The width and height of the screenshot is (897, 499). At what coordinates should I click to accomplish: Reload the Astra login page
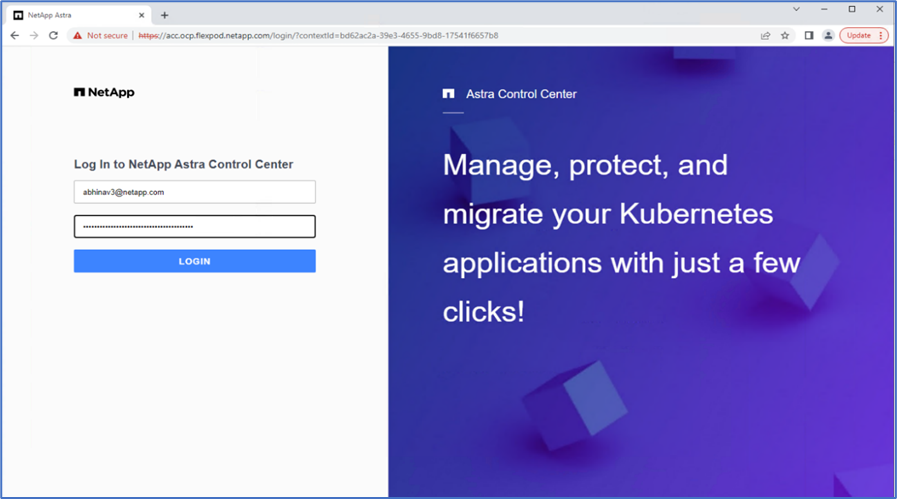pos(53,35)
